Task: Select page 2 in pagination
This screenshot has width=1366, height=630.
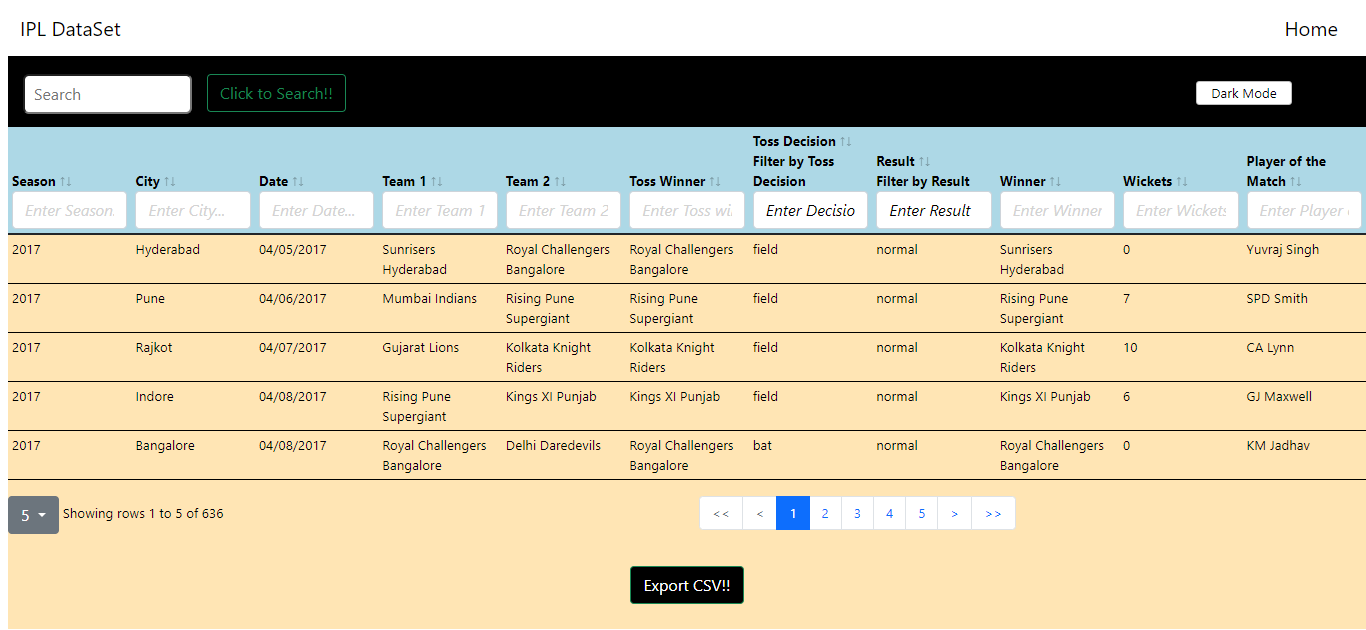Action: pyautogui.click(x=825, y=513)
